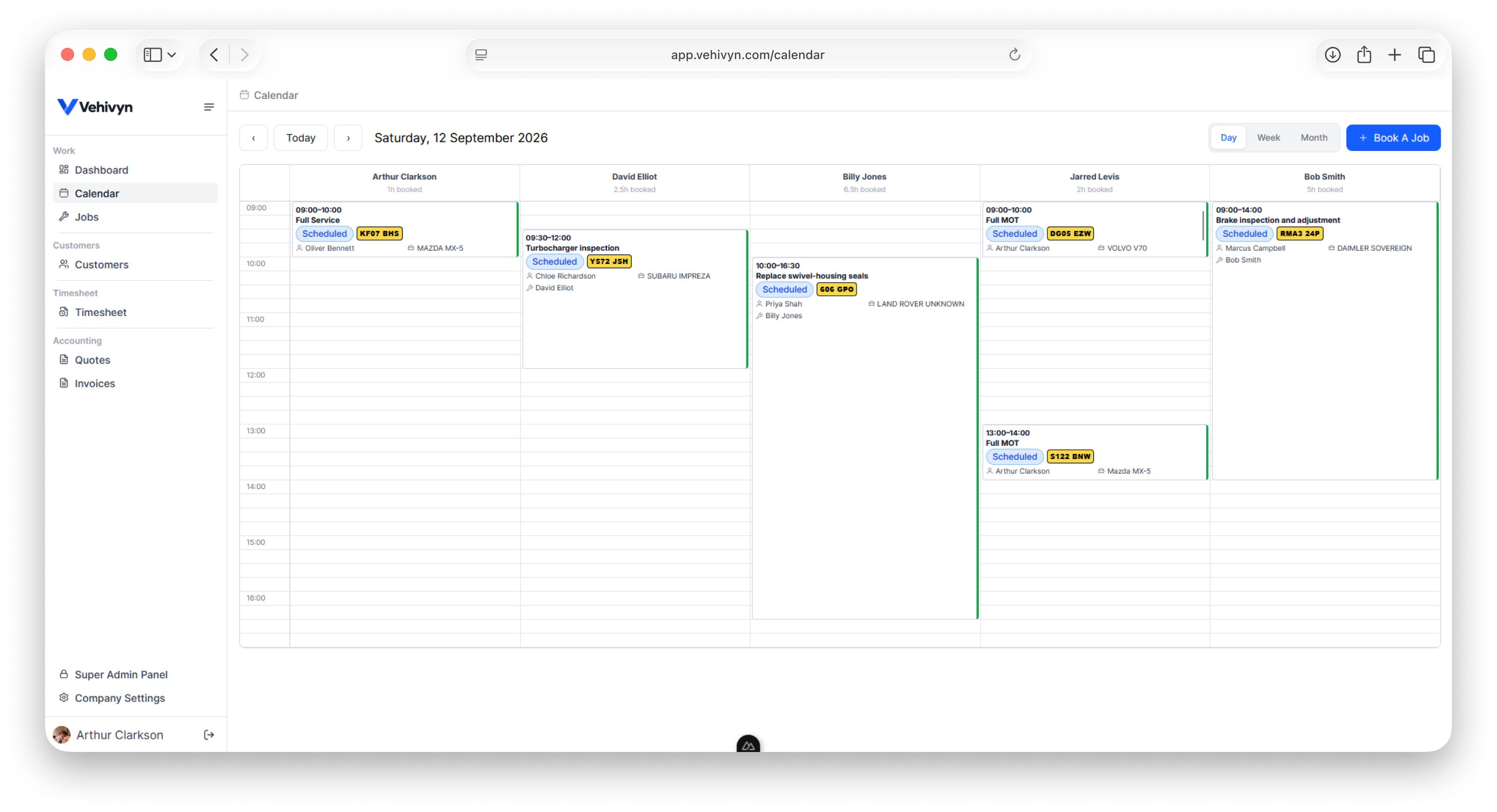Select Calendar in the sidebar
Image resolution: width=1497 pixels, height=812 pixels.
pos(135,193)
